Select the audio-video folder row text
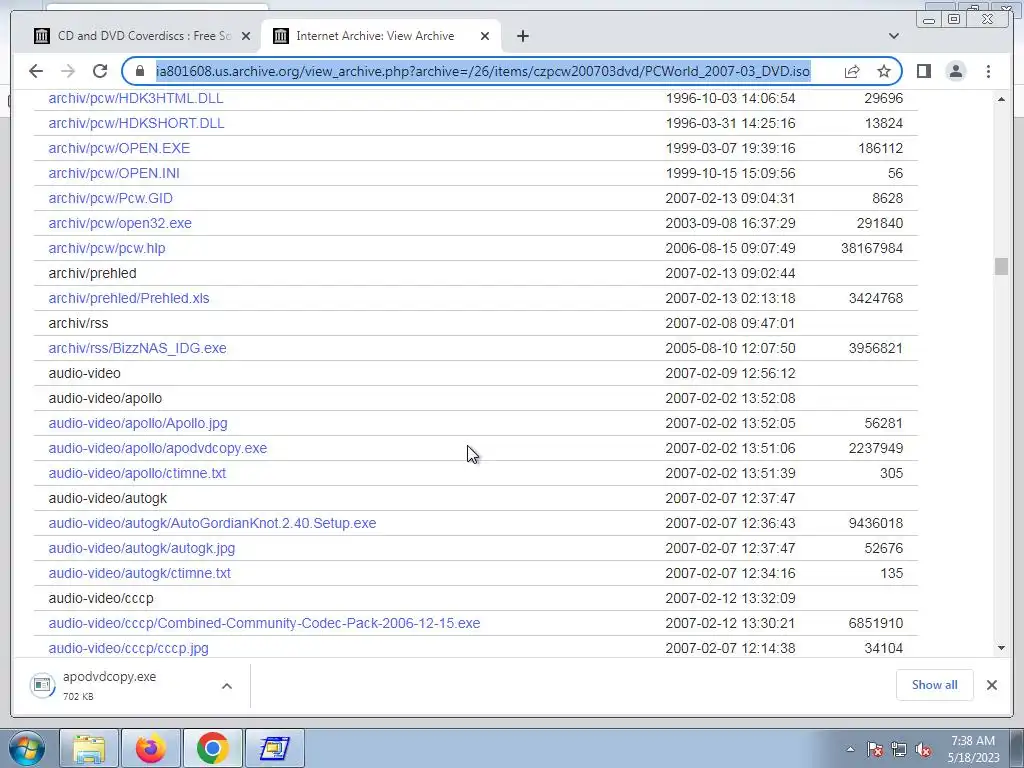This screenshot has height=768, width=1024. point(84,374)
